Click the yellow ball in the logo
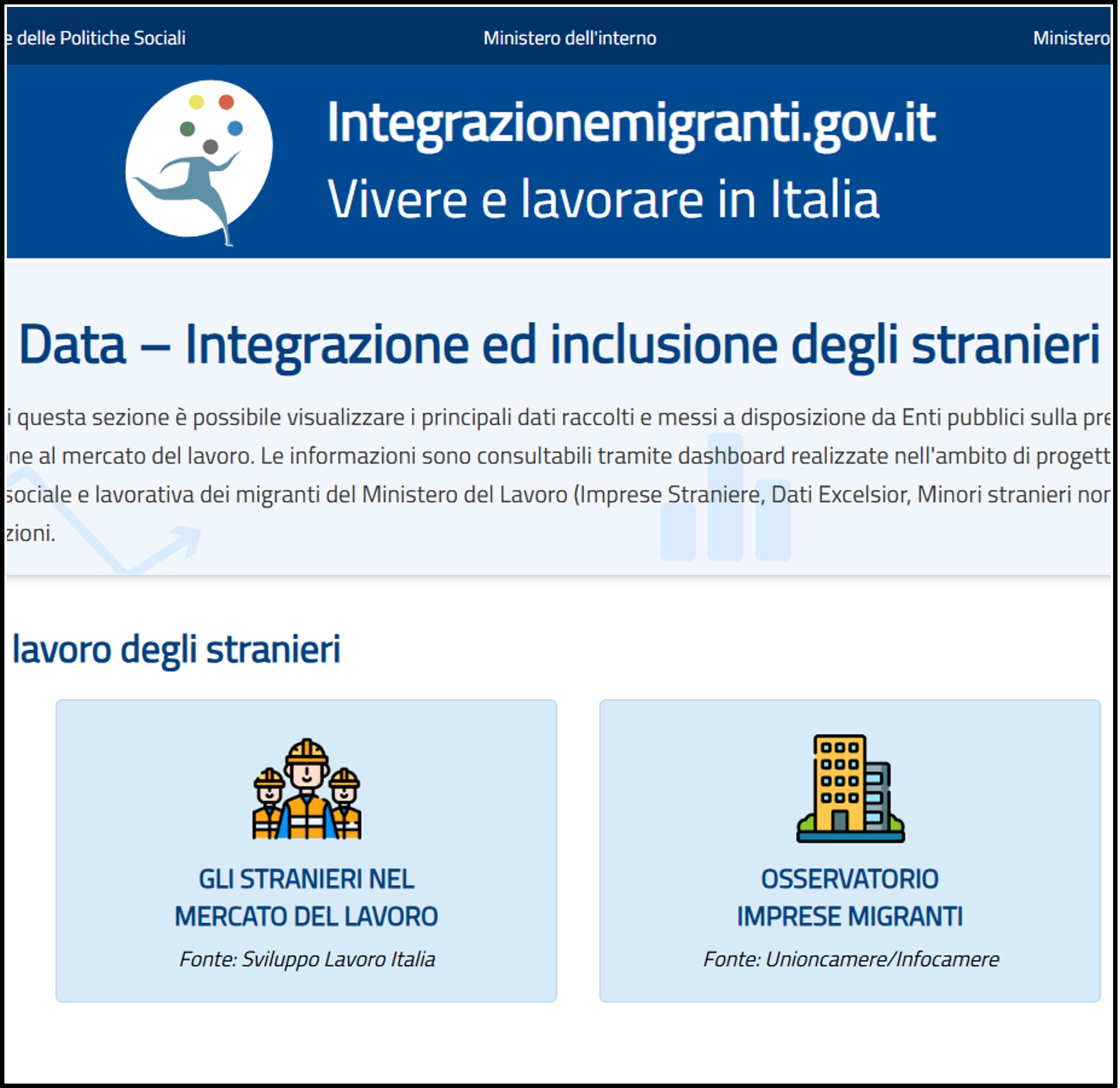 (x=197, y=102)
